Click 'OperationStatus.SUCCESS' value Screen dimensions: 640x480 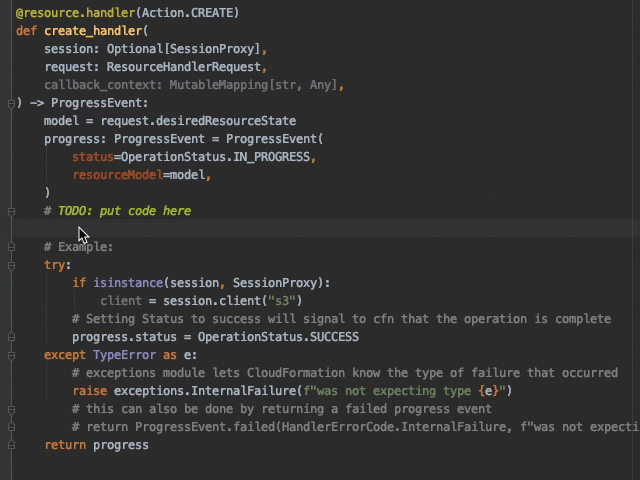(278, 337)
